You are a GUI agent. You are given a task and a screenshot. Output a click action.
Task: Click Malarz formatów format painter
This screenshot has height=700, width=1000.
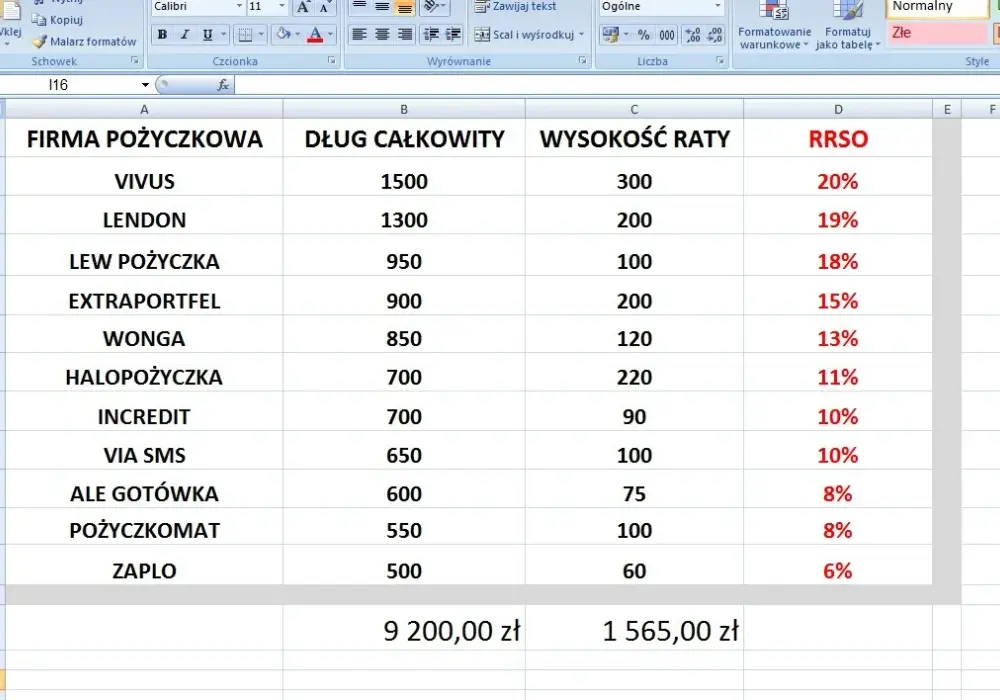click(84, 41)
